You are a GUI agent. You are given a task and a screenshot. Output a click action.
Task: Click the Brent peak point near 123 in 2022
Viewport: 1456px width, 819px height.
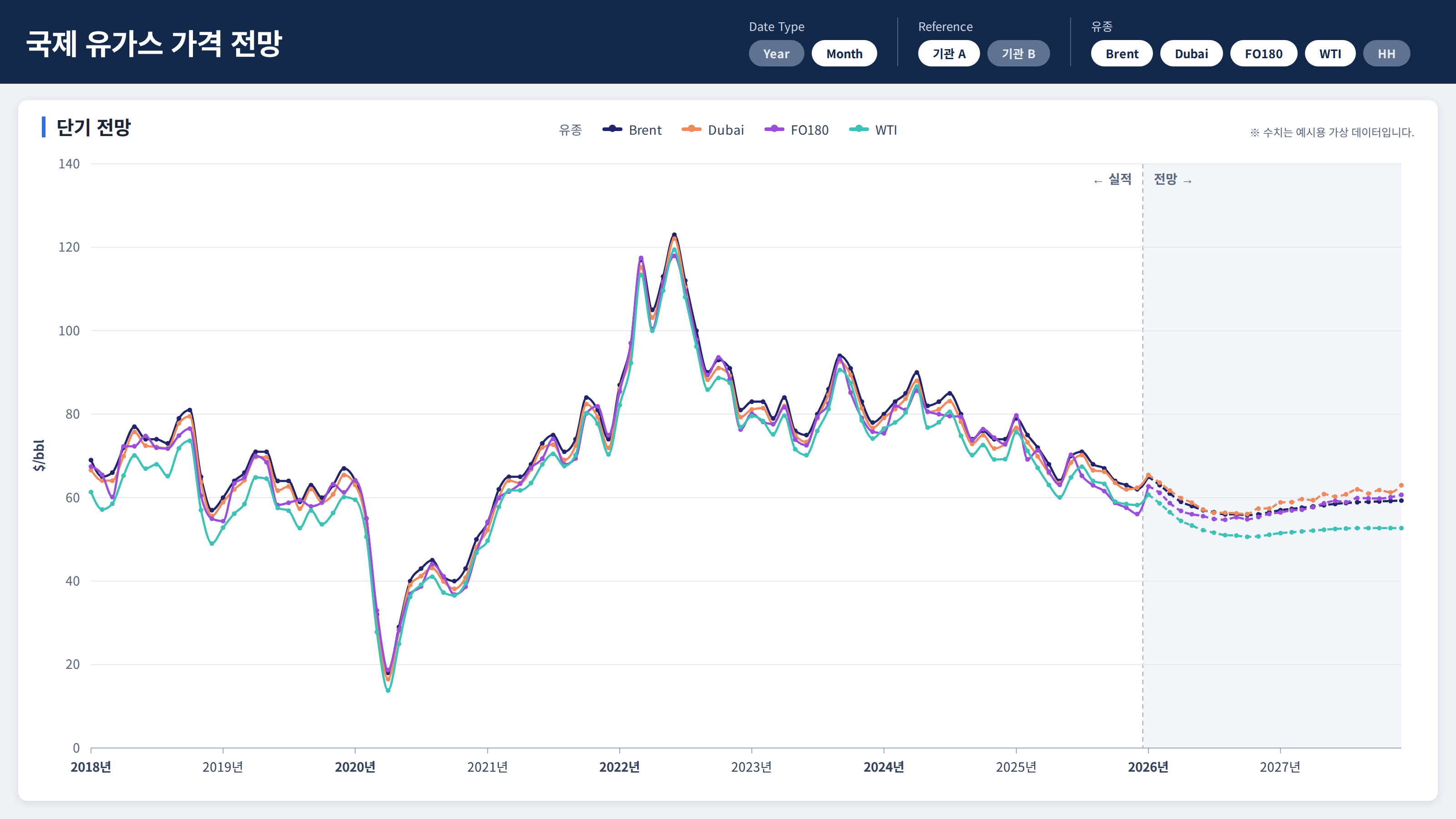674,235
